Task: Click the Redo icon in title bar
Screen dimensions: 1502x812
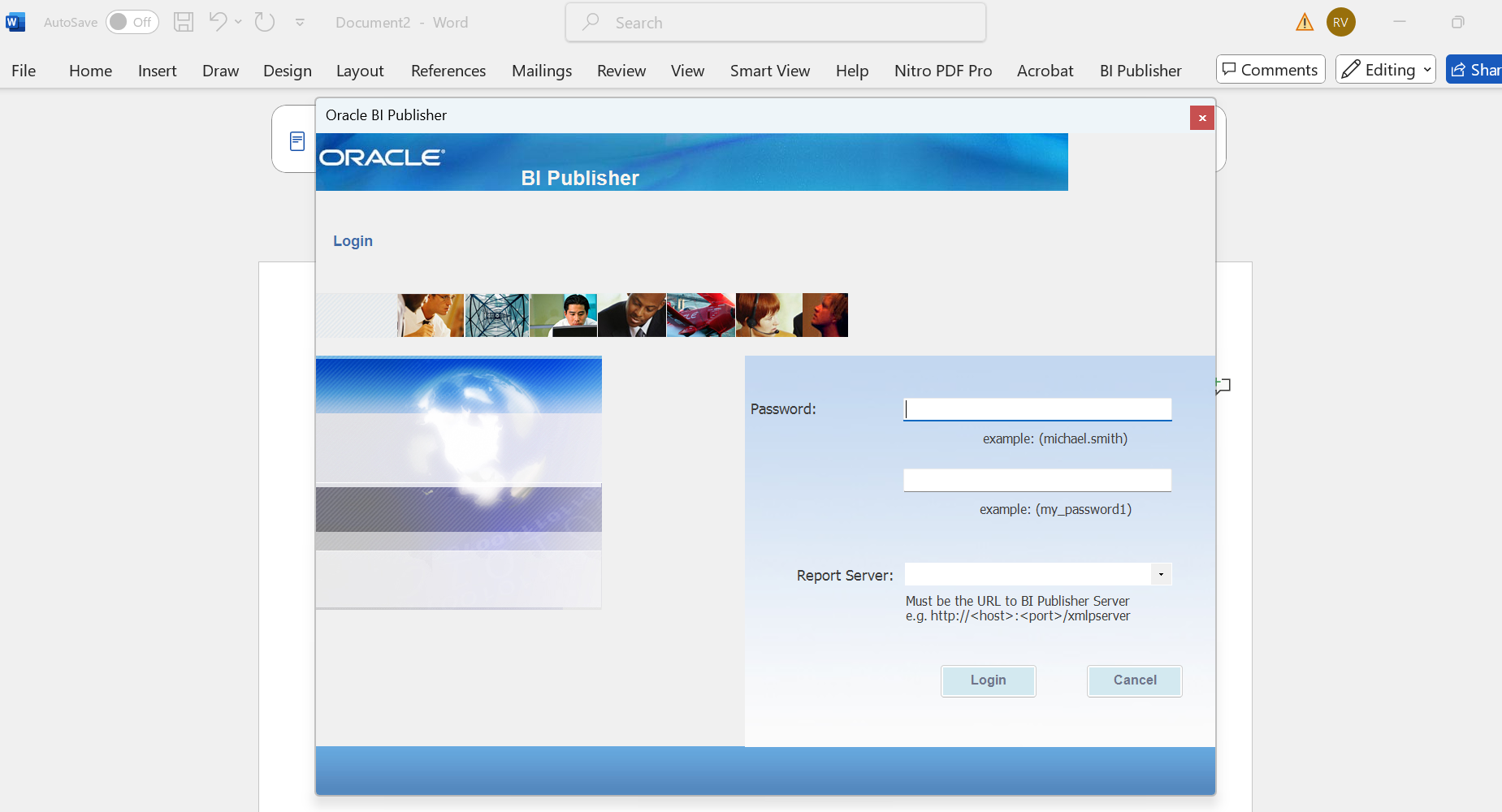Action: [x=265, y=22]
